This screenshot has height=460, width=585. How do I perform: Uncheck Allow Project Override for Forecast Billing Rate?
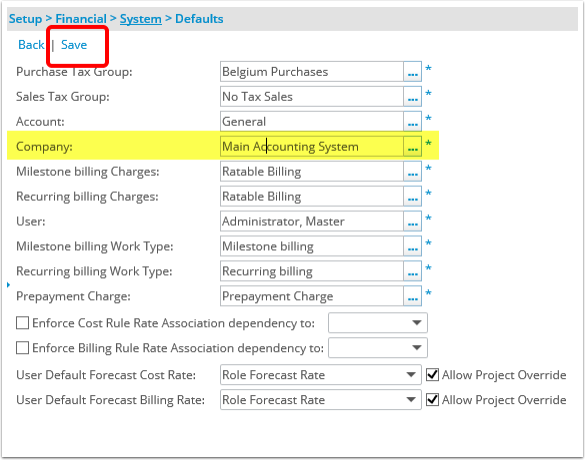point(432,400)
